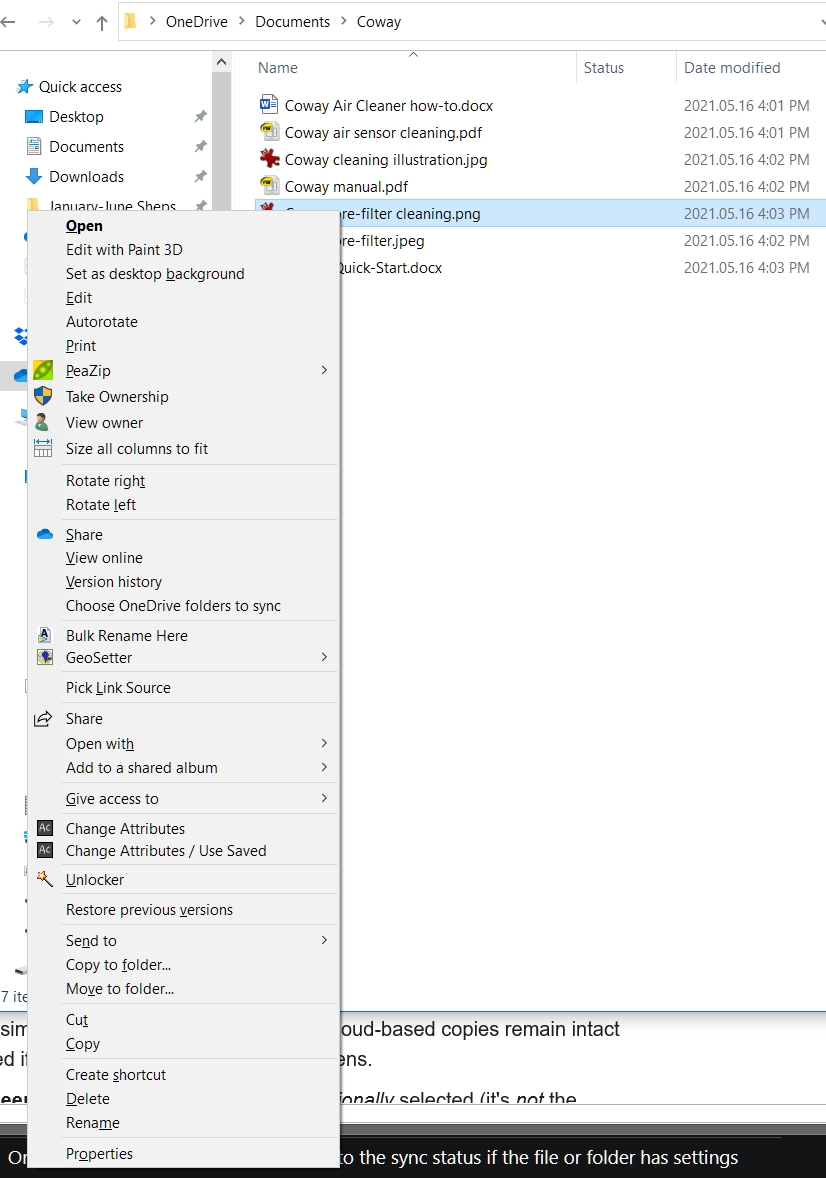Choose Properties from the context menu
This screenshot has height=1178, width=826.
tap(99, 1154)
